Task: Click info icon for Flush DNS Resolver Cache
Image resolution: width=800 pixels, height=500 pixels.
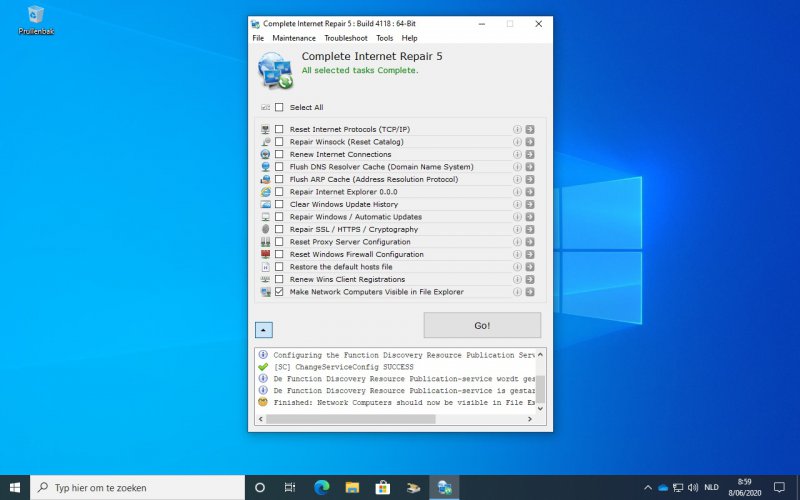Action: tap(518, 167)
